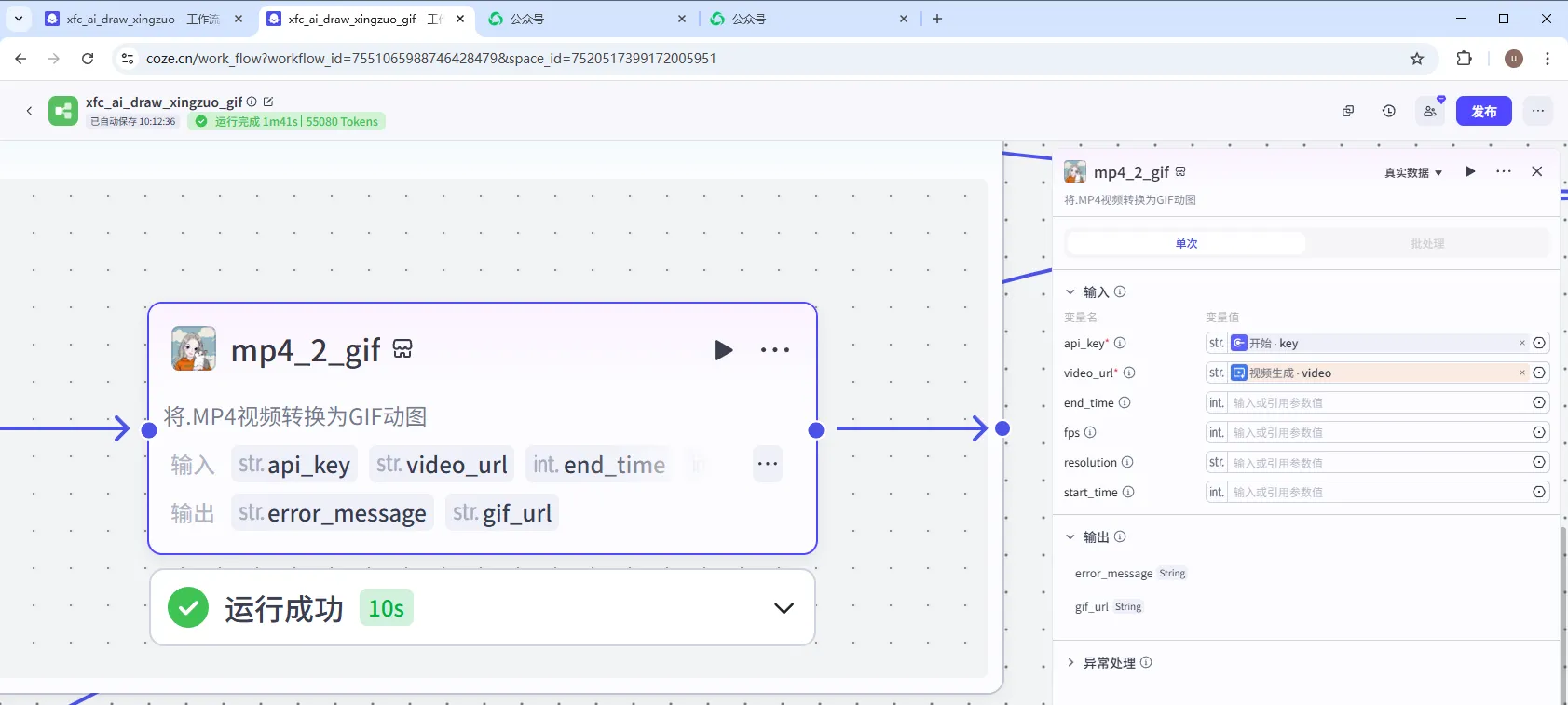1568x705 pixels.
Task: Open mp4_2_gif node more options menu
Action: 774,350
